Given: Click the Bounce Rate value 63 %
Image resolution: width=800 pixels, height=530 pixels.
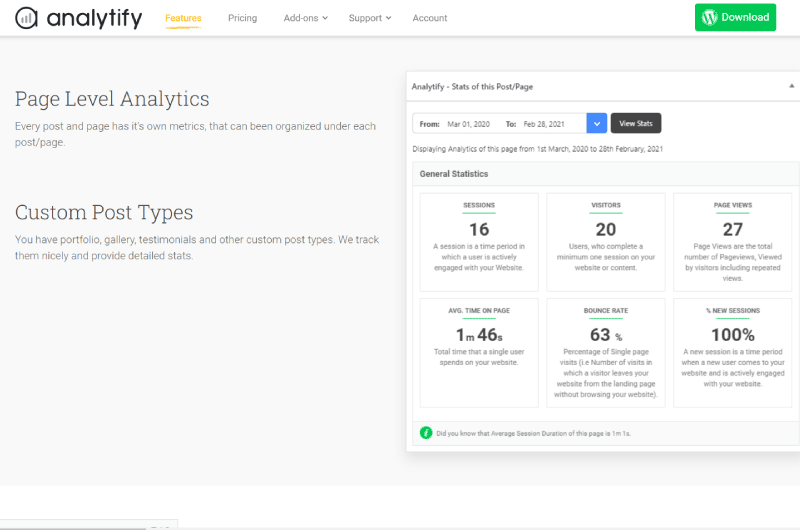Looking at the screenshot, I should (x=606, y=335).
